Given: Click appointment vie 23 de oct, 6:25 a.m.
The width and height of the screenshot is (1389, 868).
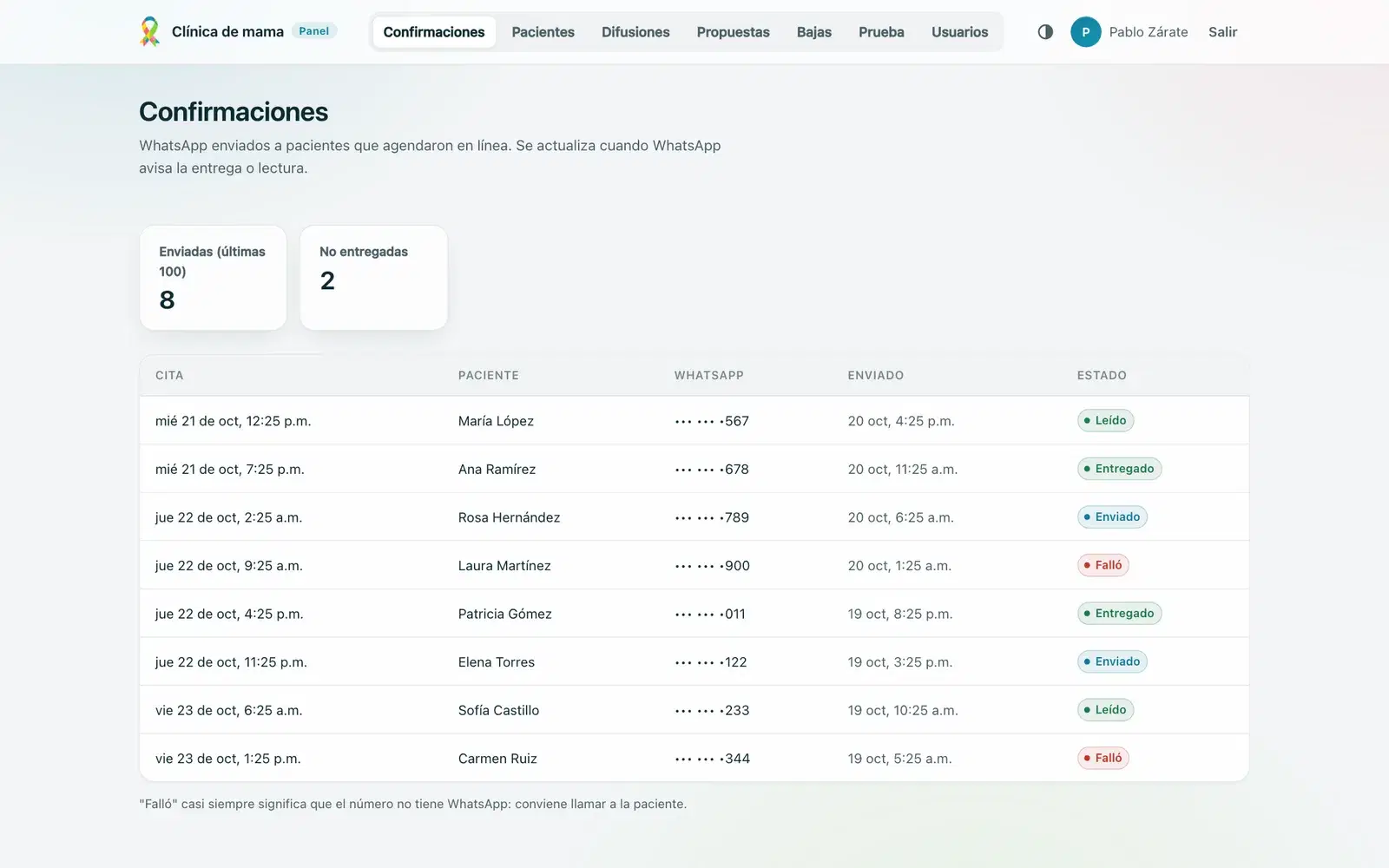Looking at the screenshot, I should pos(228,710).
